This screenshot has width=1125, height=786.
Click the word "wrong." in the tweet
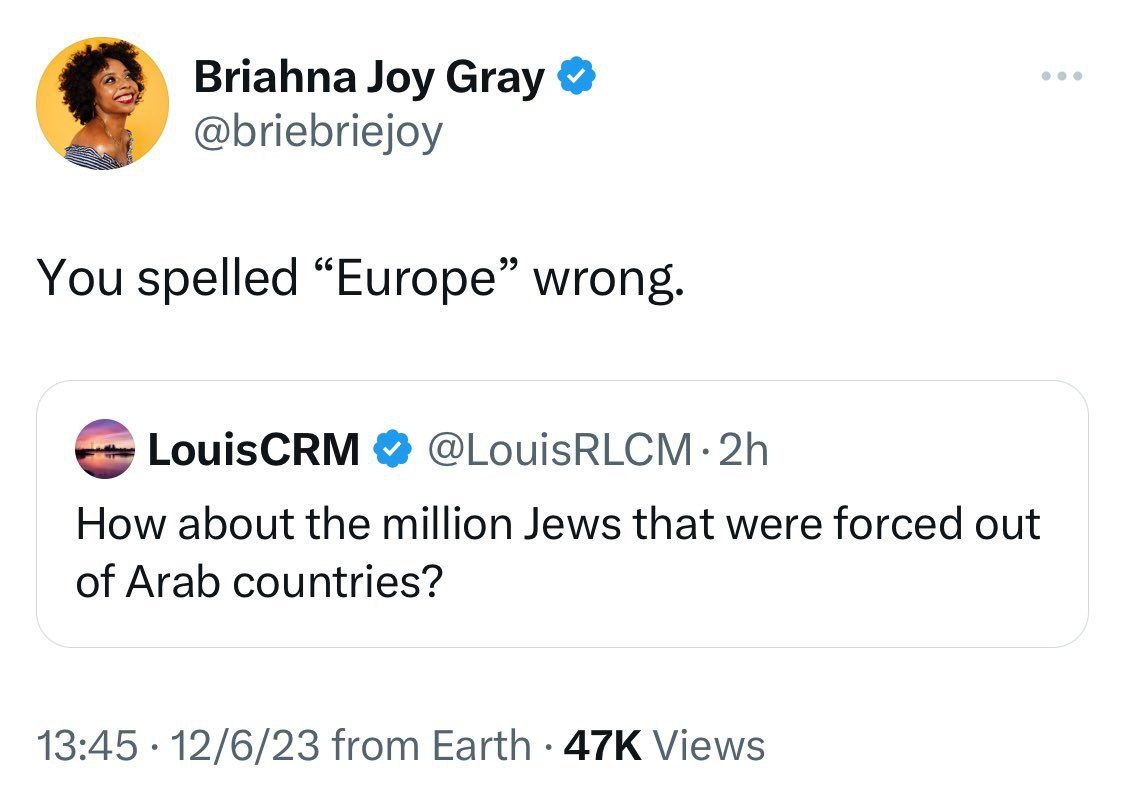pos(610,278)
